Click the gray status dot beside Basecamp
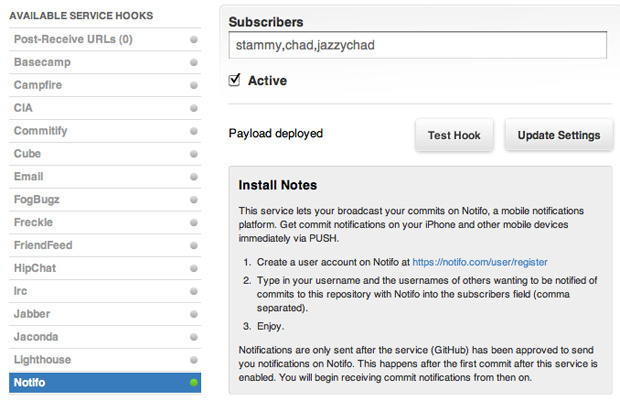This screenshot has height=401, width=620. [194, 62]
